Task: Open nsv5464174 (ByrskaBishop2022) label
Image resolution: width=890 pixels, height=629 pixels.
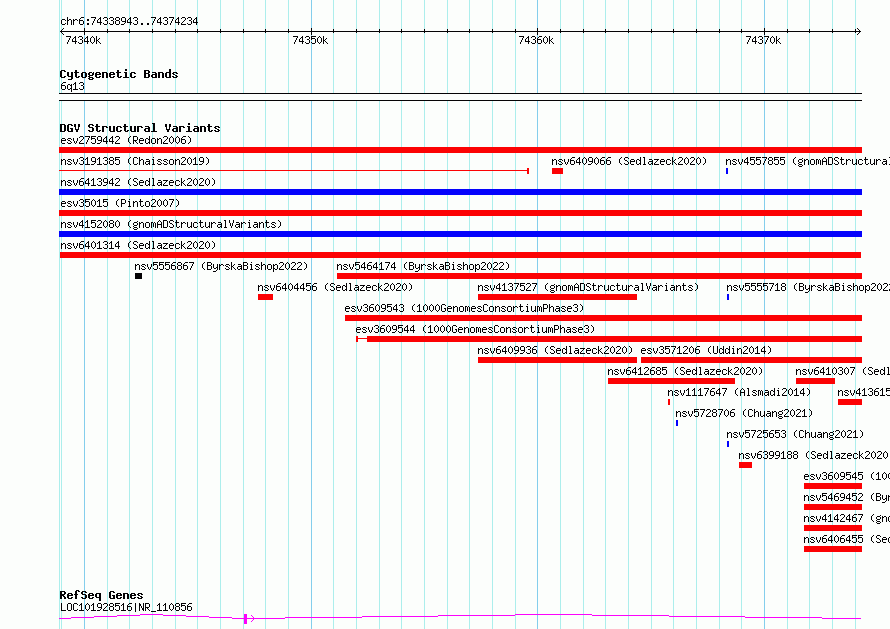Action: tap(423, 266)
